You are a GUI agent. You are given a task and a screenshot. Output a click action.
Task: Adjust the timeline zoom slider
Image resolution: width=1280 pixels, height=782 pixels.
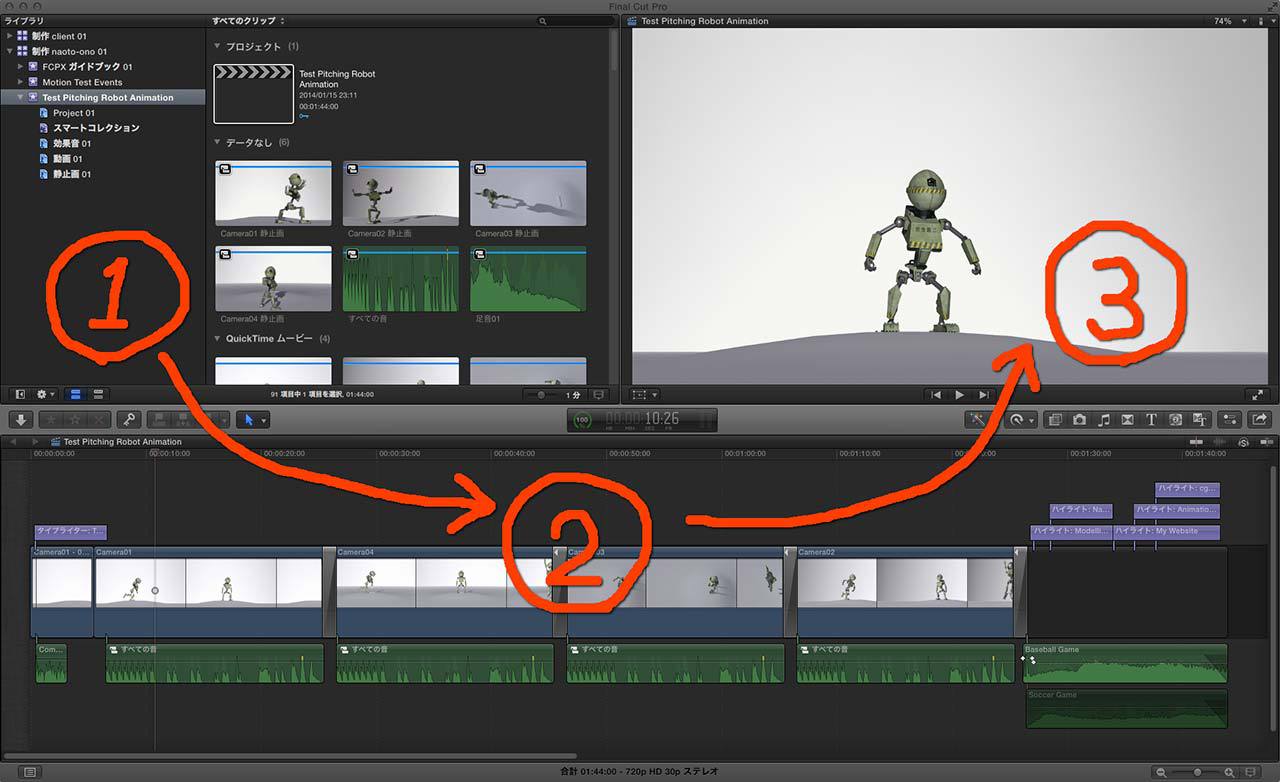click(1199, 772)
